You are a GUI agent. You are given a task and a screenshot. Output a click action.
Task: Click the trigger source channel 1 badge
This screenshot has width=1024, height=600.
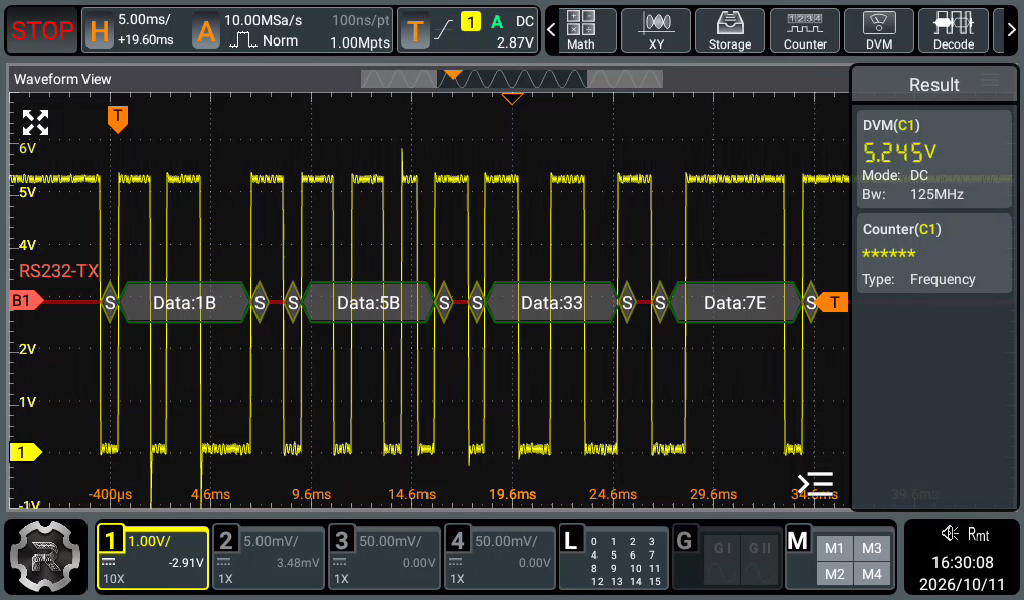[x=471, y=22]
